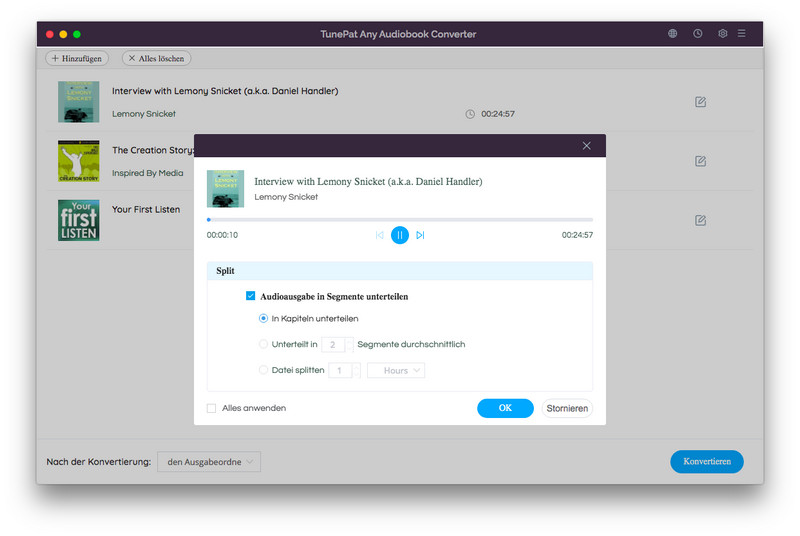Screen dimensions: 800x536
Task: Click the Stornieren button
Action: pyautogui.click(x=567, y=408)
